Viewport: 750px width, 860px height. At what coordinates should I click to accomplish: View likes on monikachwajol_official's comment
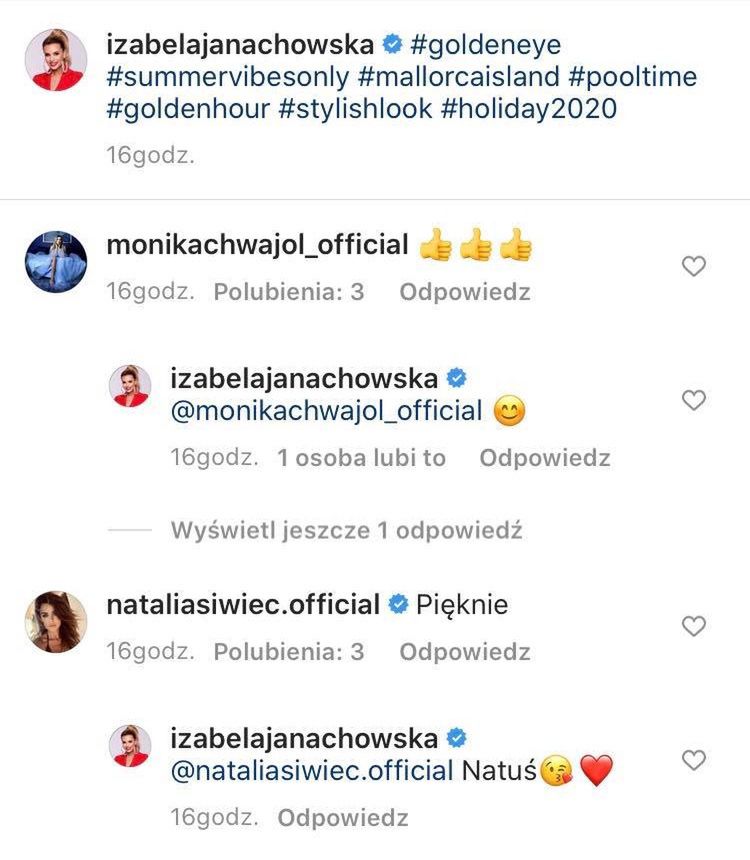tap(288, 292)
